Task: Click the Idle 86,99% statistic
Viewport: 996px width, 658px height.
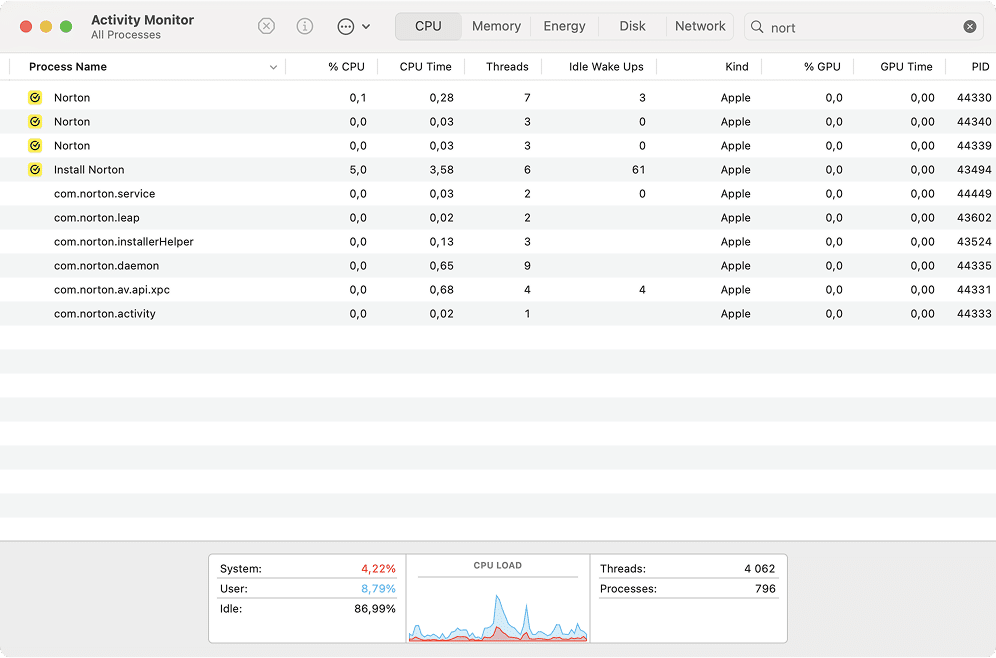Action: tap(307, 609)
